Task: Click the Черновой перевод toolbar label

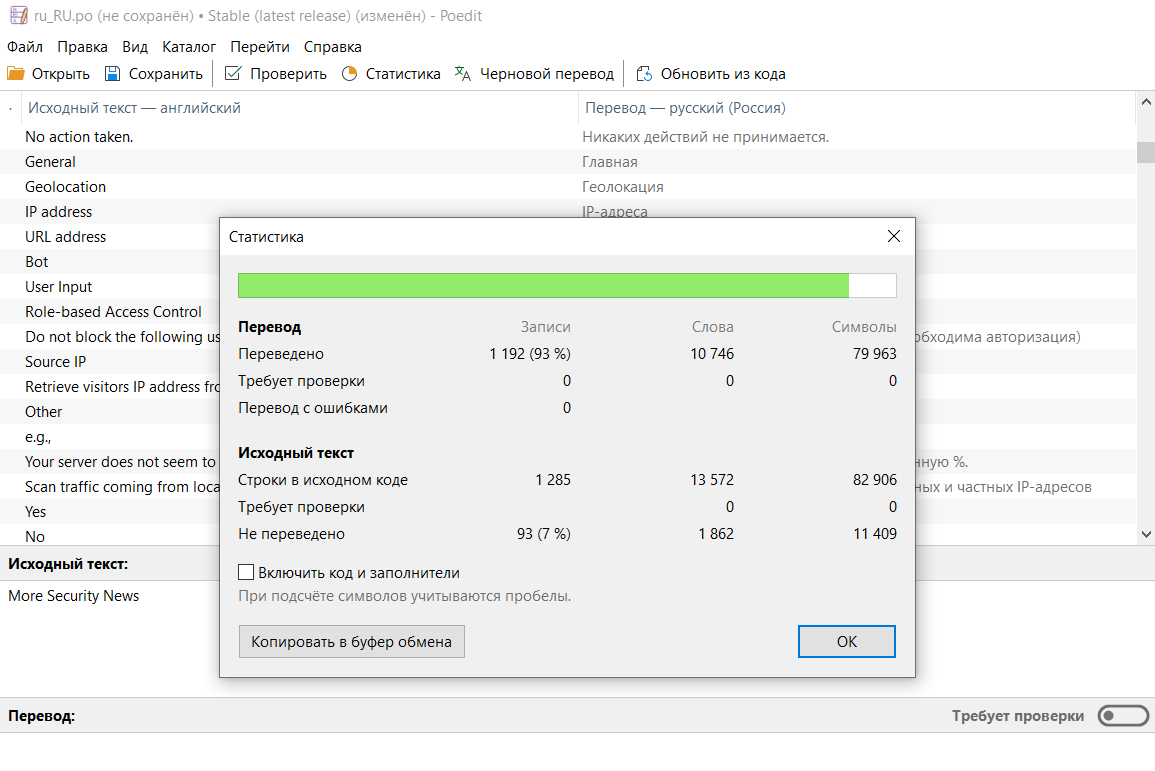Action: tap(547, 74)
